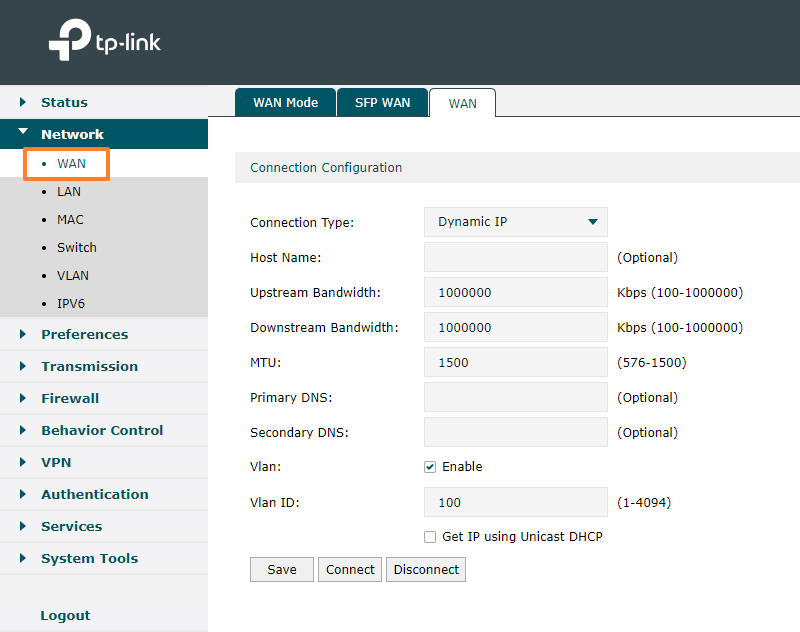The image size is (800, 632).
Task: Click the Disconnect button
Action: [x=425, y=569]
